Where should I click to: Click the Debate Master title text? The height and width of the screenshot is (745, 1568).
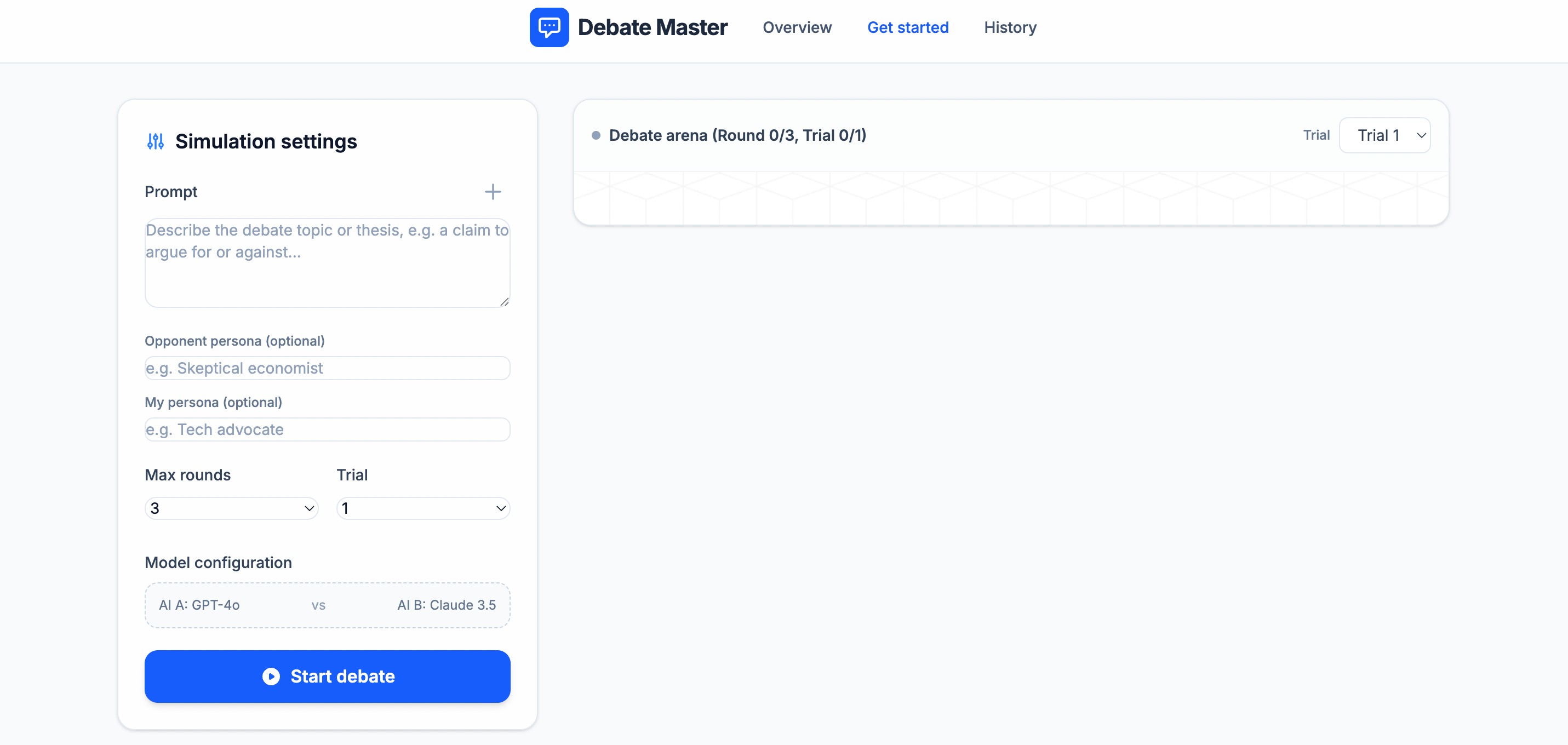(x=652, y=27)
